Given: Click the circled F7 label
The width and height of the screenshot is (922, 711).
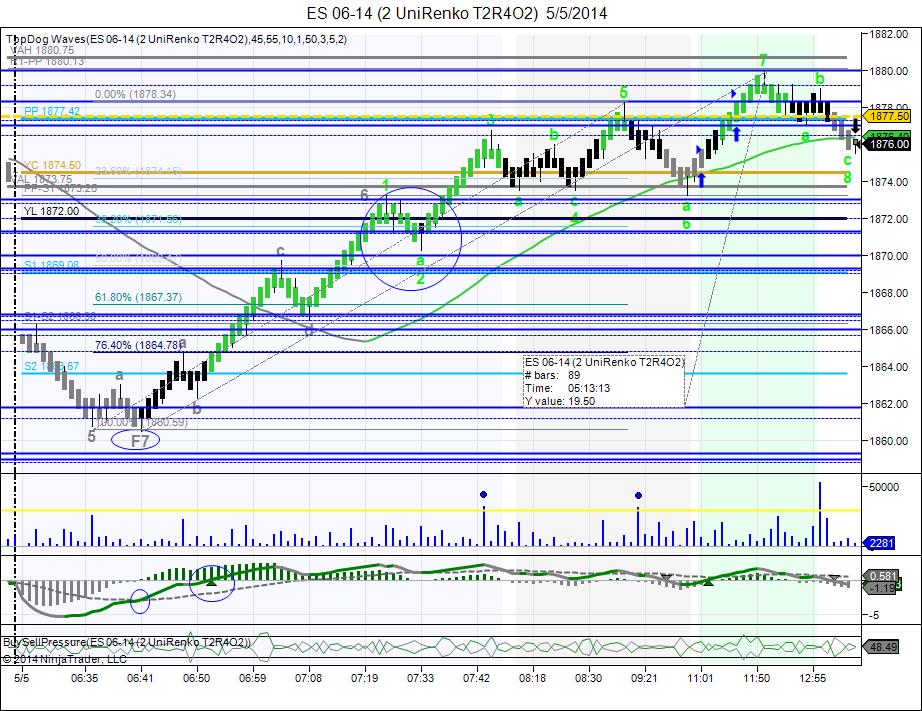Looking at the screenshot, I should click(x=139, y=440).
